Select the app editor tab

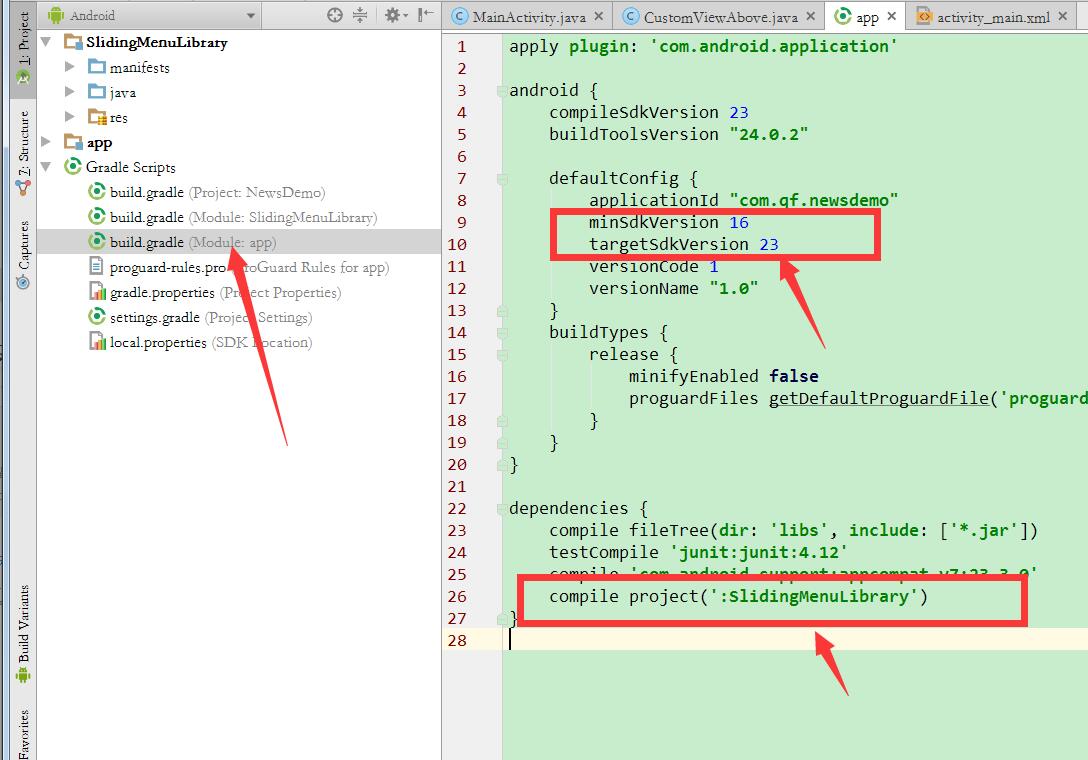[867, 17]
